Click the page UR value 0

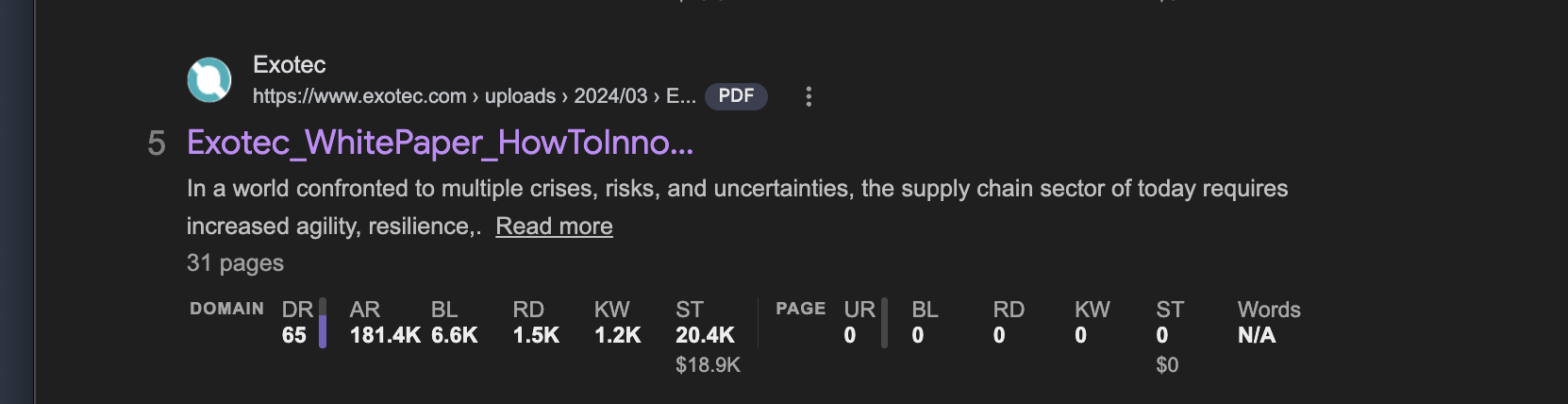(x=850, y=335)
